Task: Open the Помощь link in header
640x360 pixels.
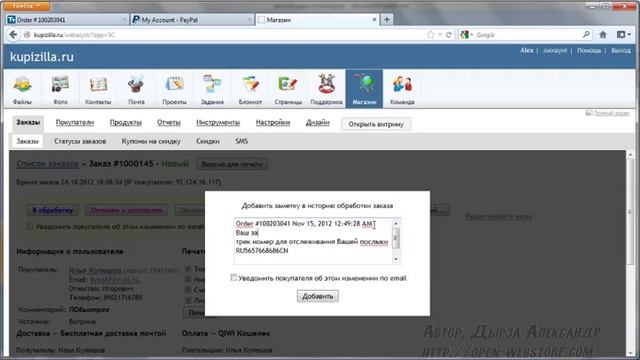Action: pyautogui.click(x=589, y=51)
